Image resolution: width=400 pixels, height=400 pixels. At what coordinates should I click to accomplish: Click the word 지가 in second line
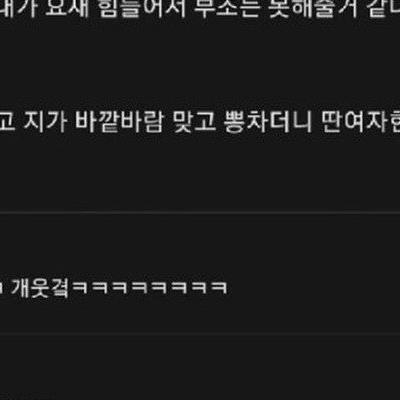pos(45,122)
